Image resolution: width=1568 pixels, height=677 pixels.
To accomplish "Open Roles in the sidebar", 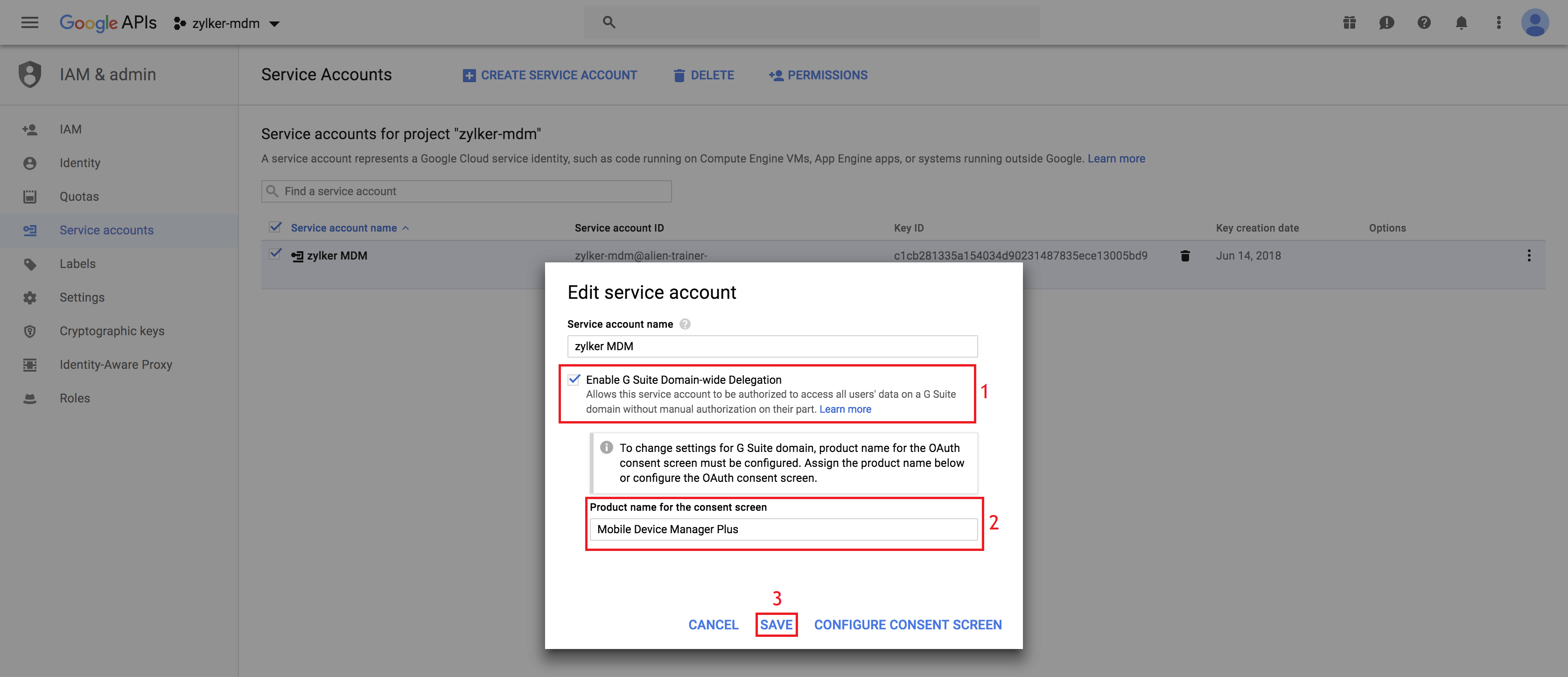I will (74, 398).
